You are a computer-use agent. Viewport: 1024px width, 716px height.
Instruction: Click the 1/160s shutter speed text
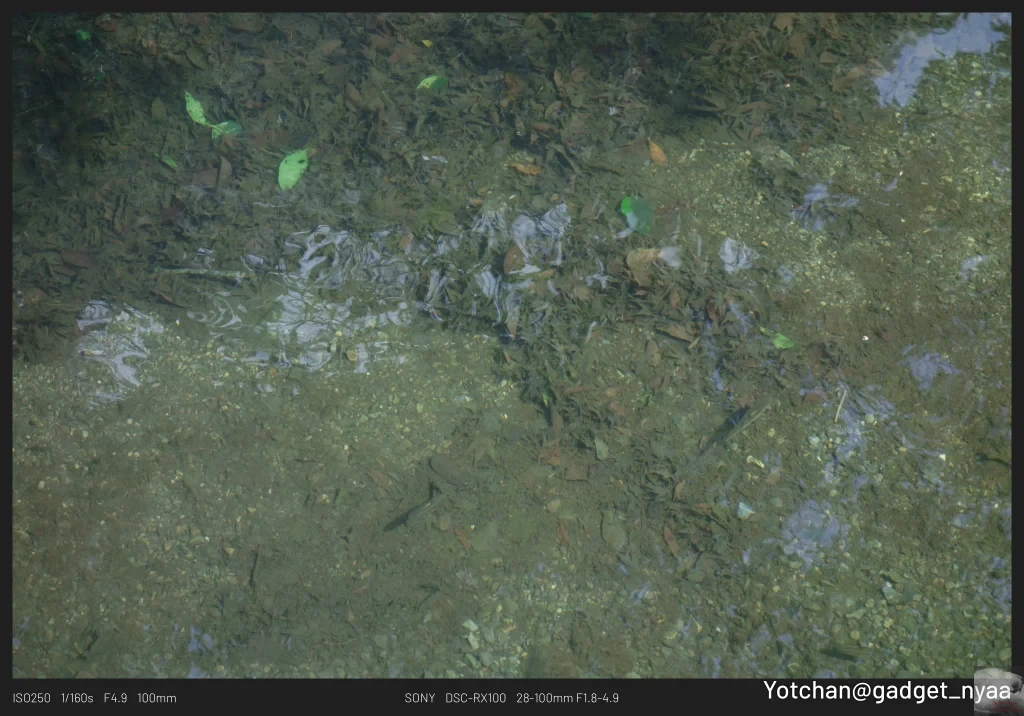[77, 697]
